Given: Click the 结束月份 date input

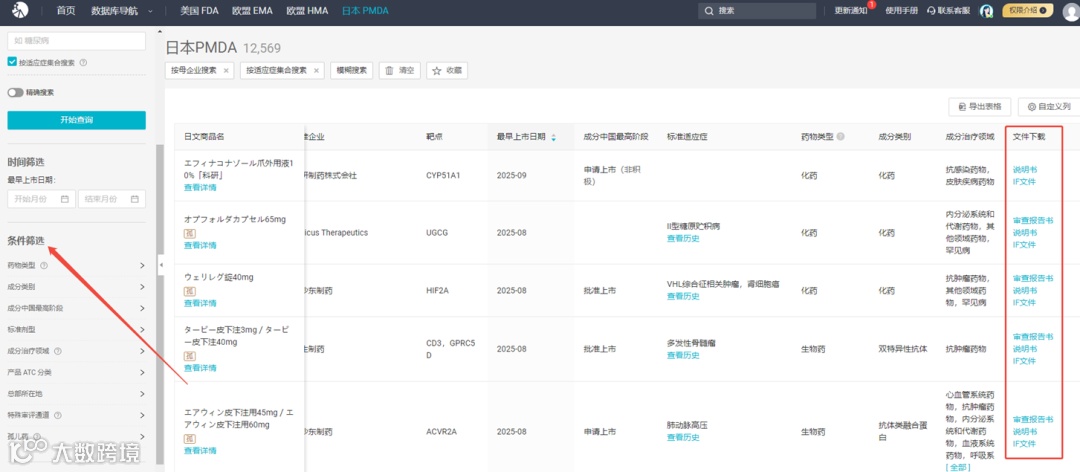Looking at the screenshot, I should coord(112,199).
